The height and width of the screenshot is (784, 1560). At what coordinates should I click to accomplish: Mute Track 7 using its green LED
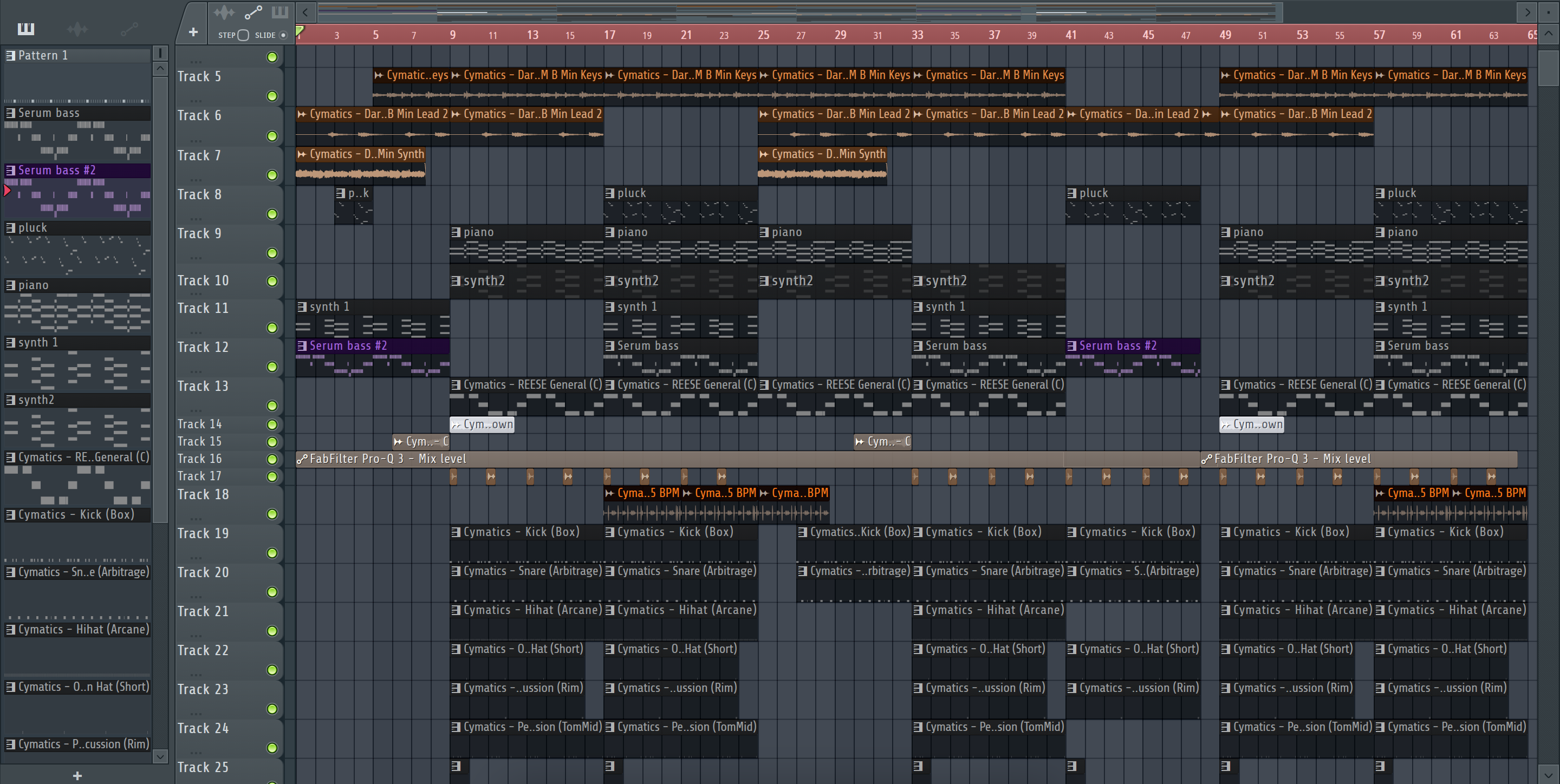[x=272, y=175]
